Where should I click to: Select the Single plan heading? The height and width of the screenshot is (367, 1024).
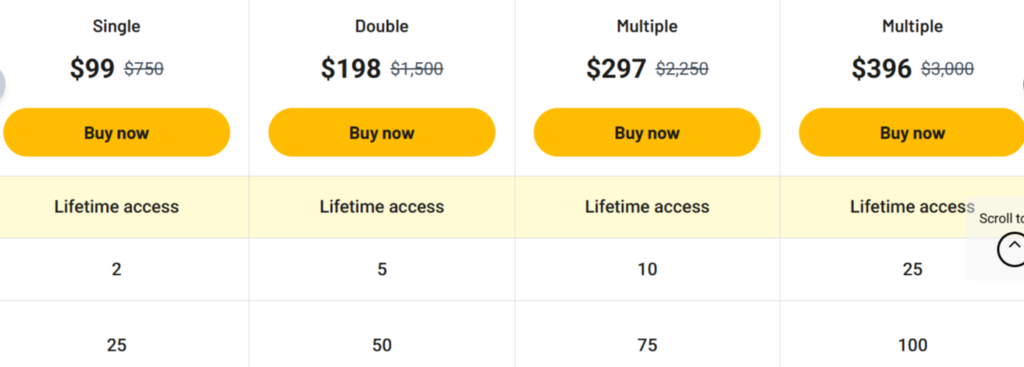click(116, 26)
